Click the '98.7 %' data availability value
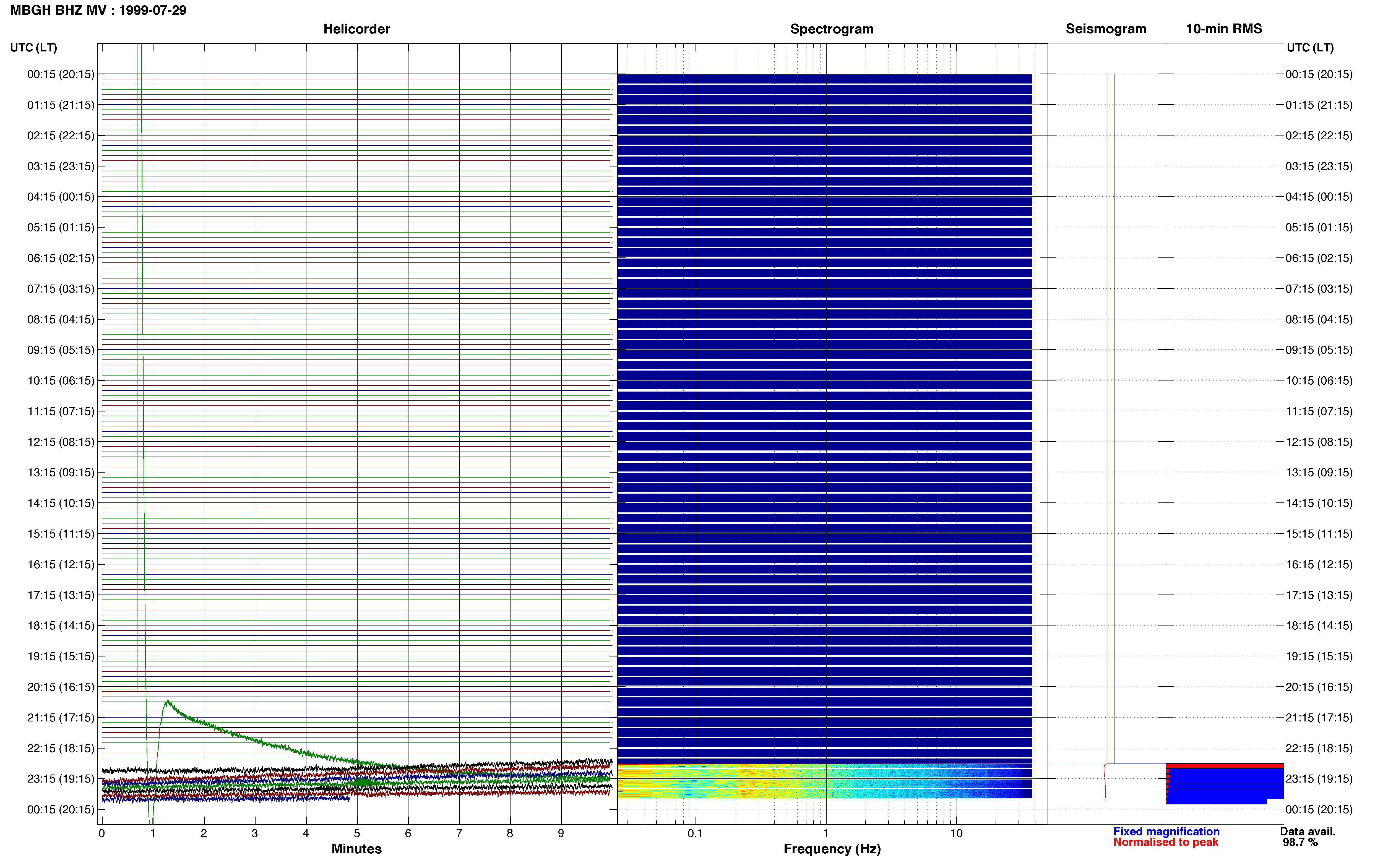This screenshot has width=1388, height=868. click(1300, 842)
